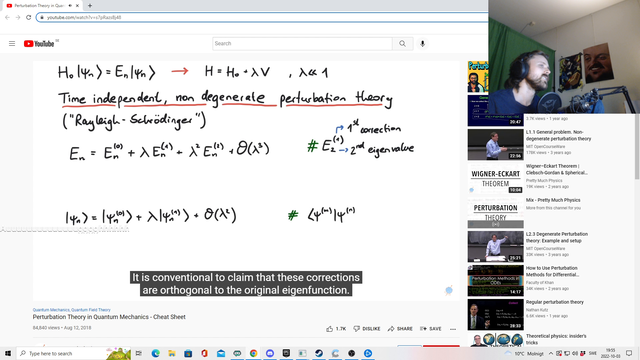Click the Quantum Field Theory category link
Image resolution: width=640 pixels, height=360 pixels.
91,310
